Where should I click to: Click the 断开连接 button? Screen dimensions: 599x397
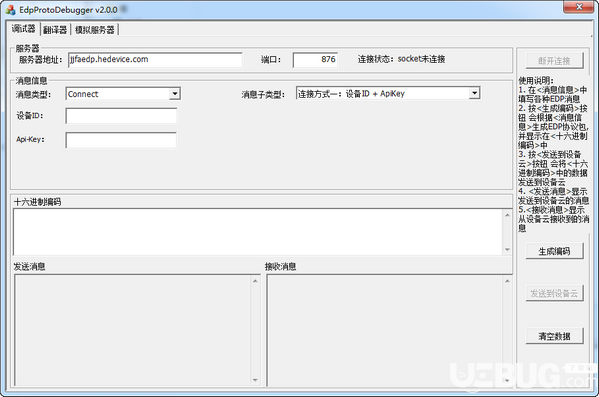[x=554, y=61]
